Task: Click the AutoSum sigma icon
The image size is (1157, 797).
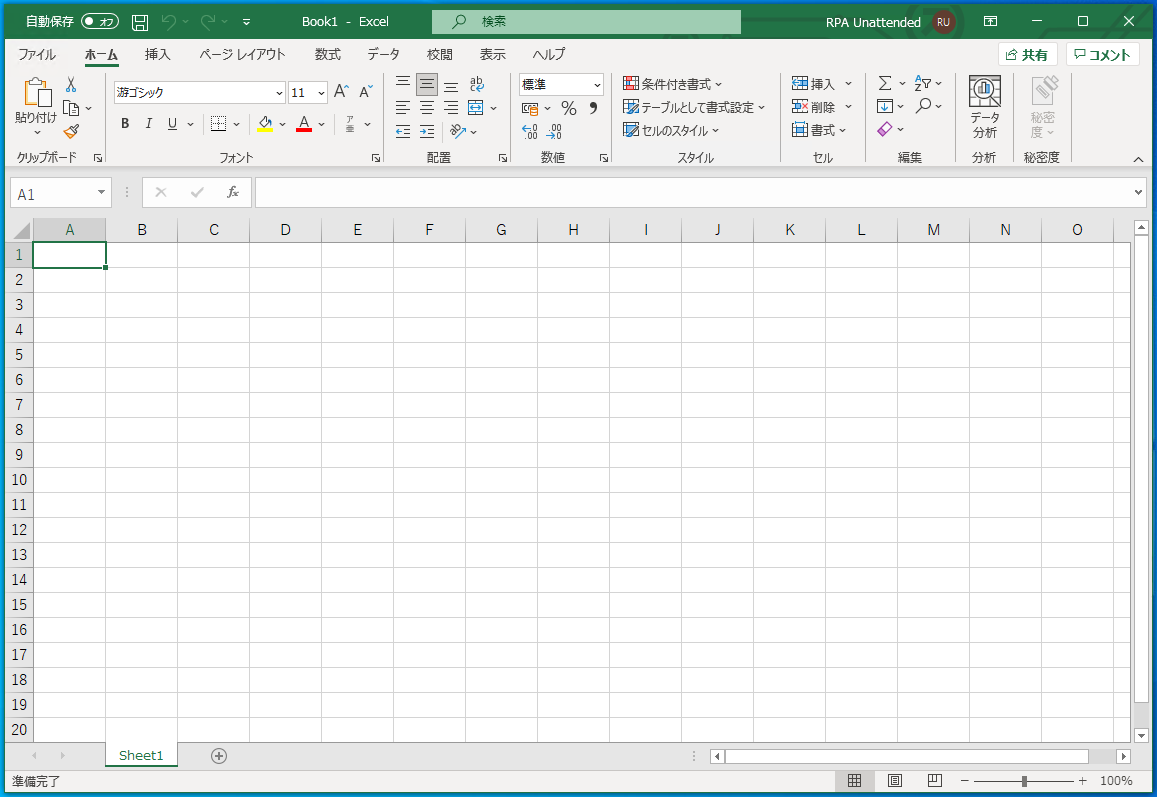Action: click(884, 84)
